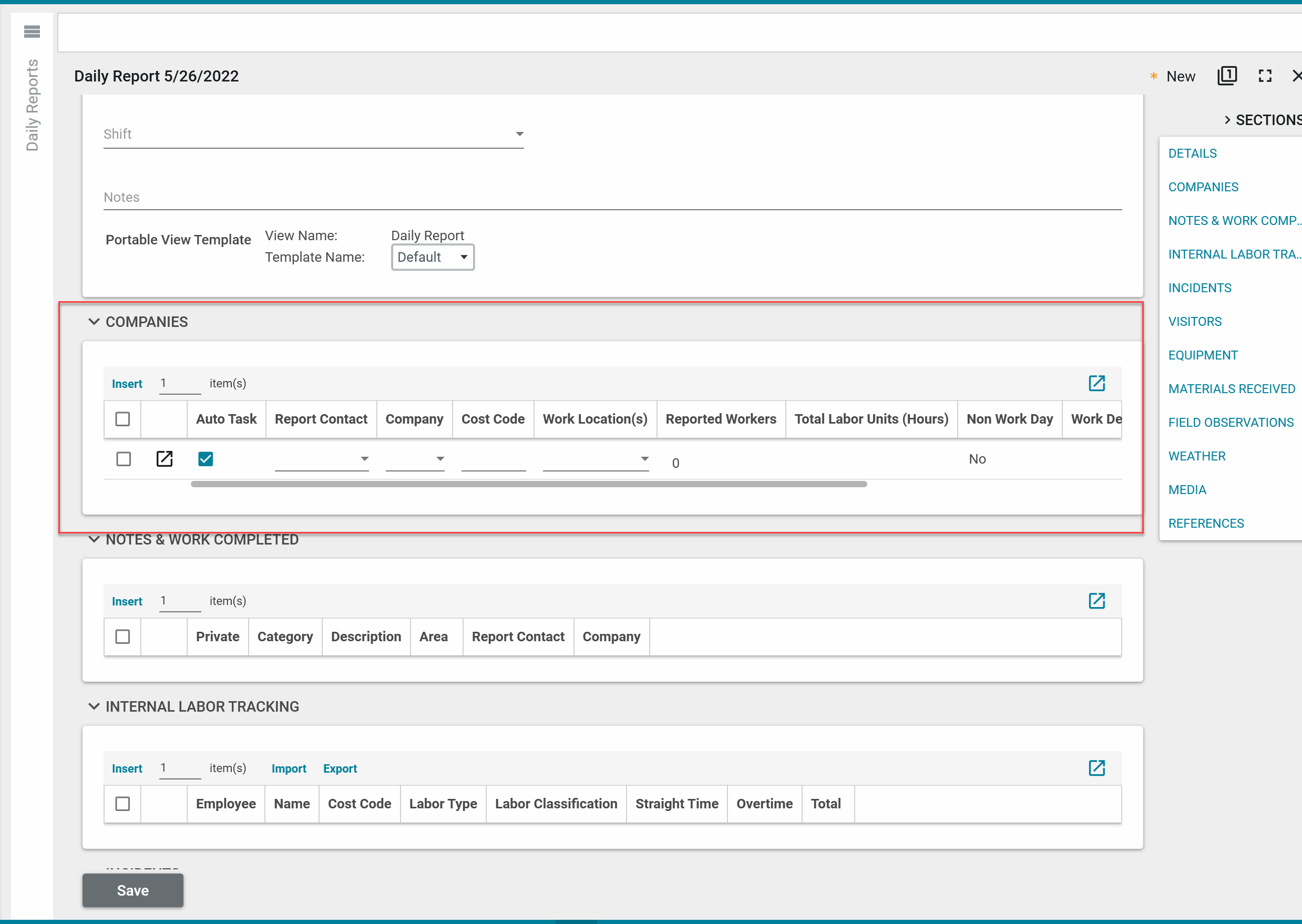Open the Shift dropdown
Viewport: 1302px width, 924px height.
(518, 134)
